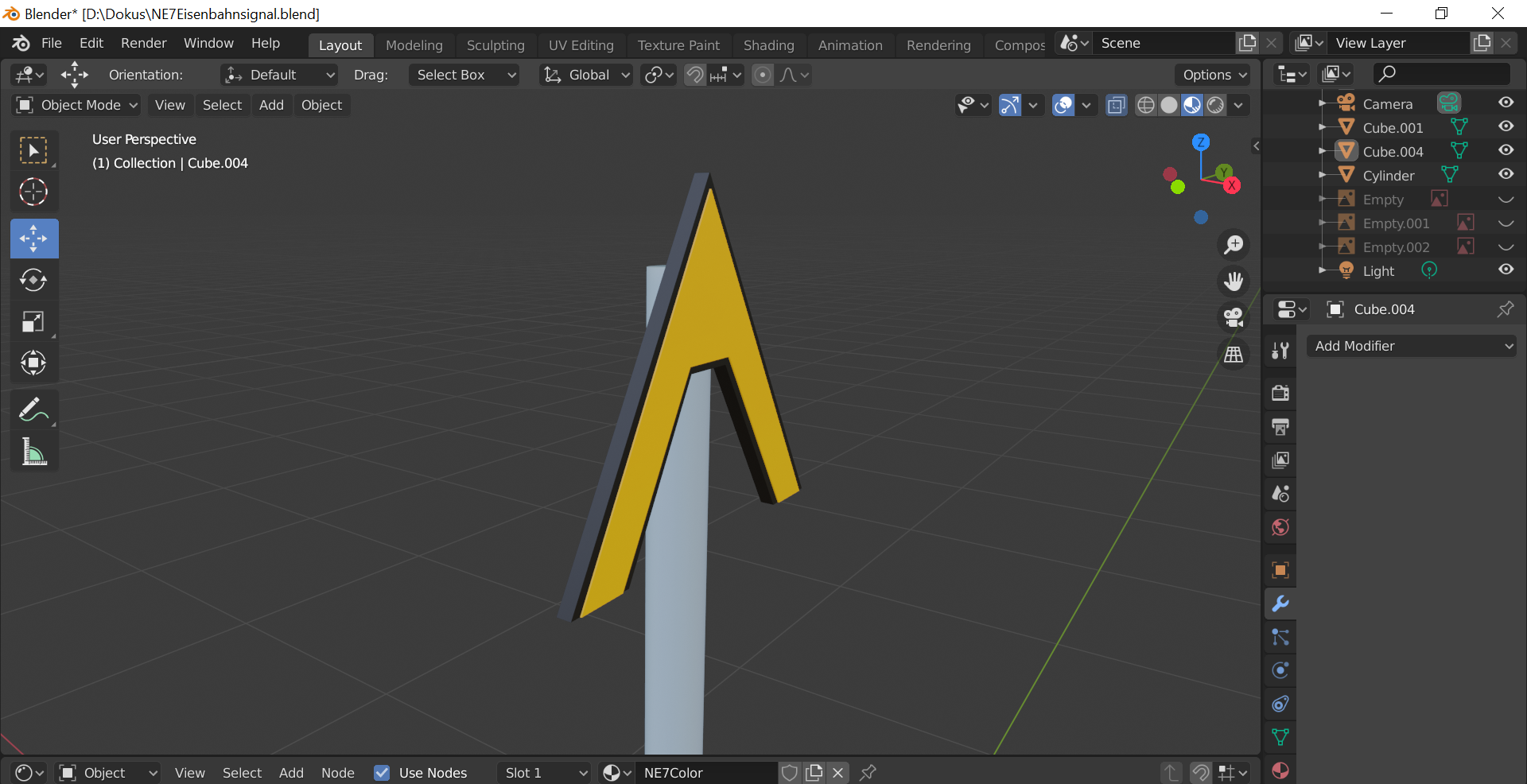Open the Render menu
Image resolution: width=1527 pixels, height=784 pixels.
coord(143,43)
